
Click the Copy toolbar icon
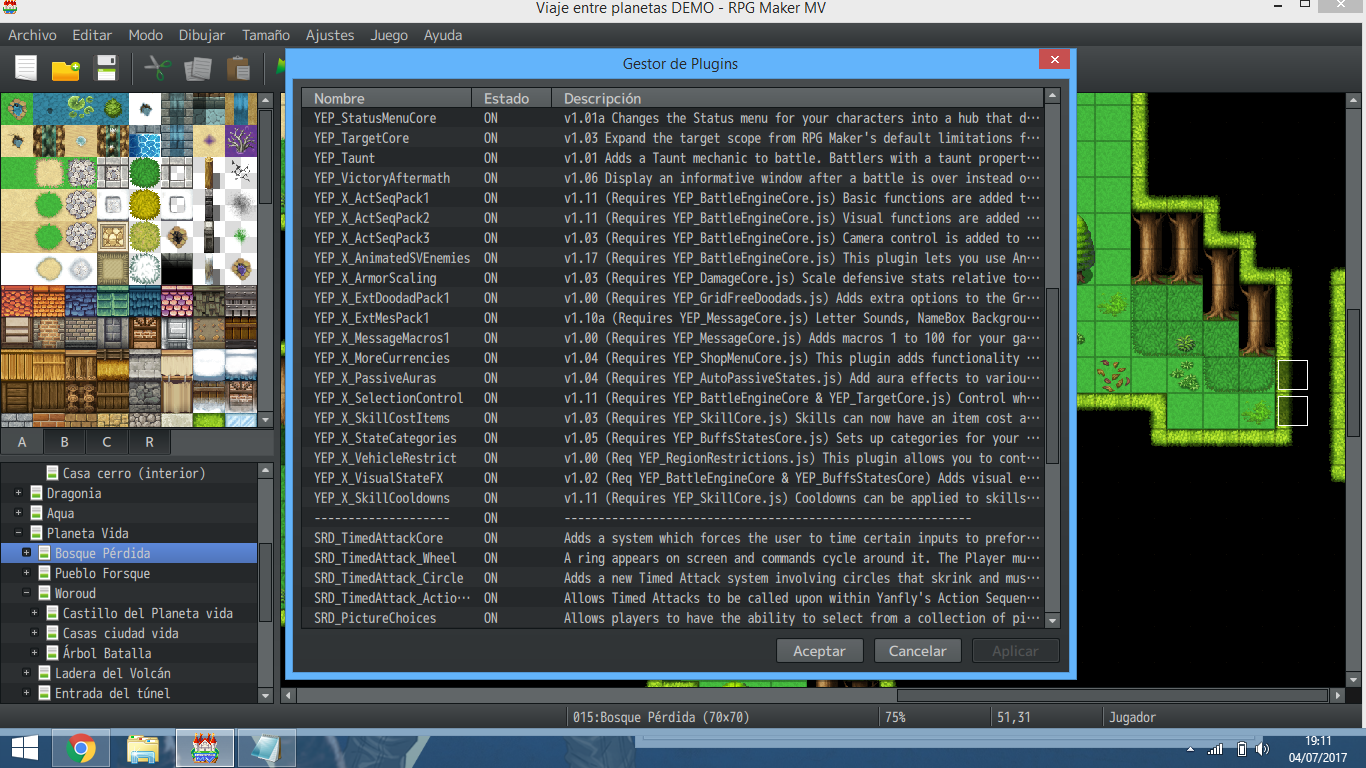pyautogui.click(x=198, y=68)
